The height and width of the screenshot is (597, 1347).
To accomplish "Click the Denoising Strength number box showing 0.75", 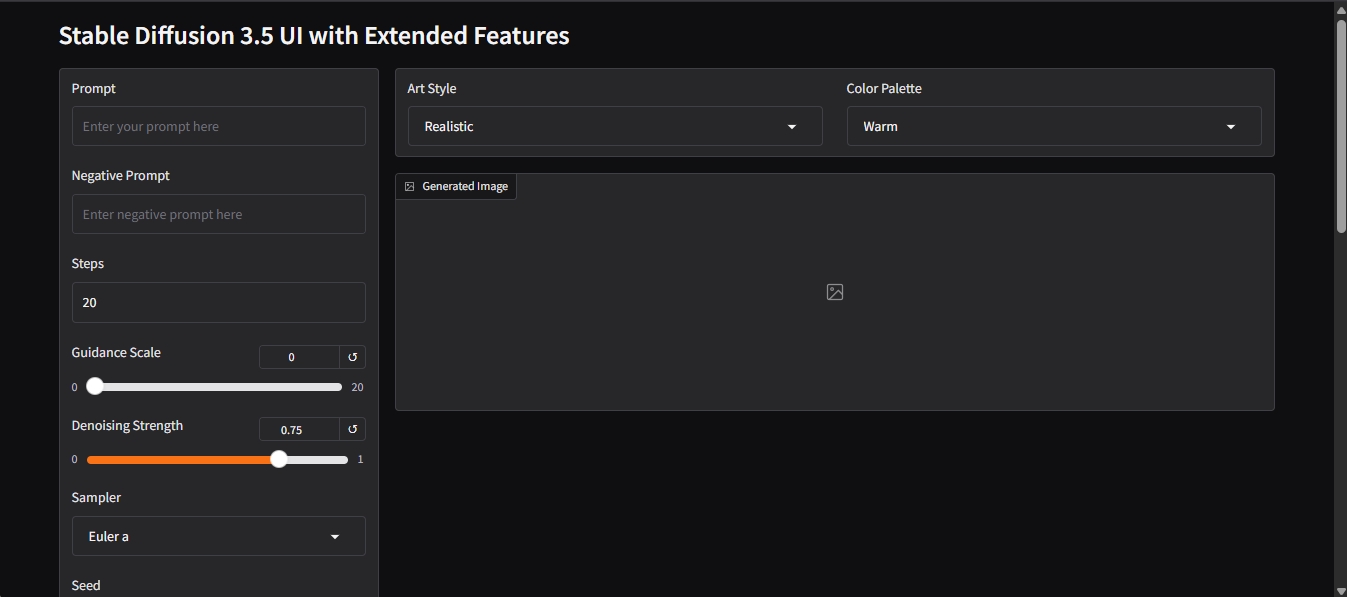I will point(299,430).
